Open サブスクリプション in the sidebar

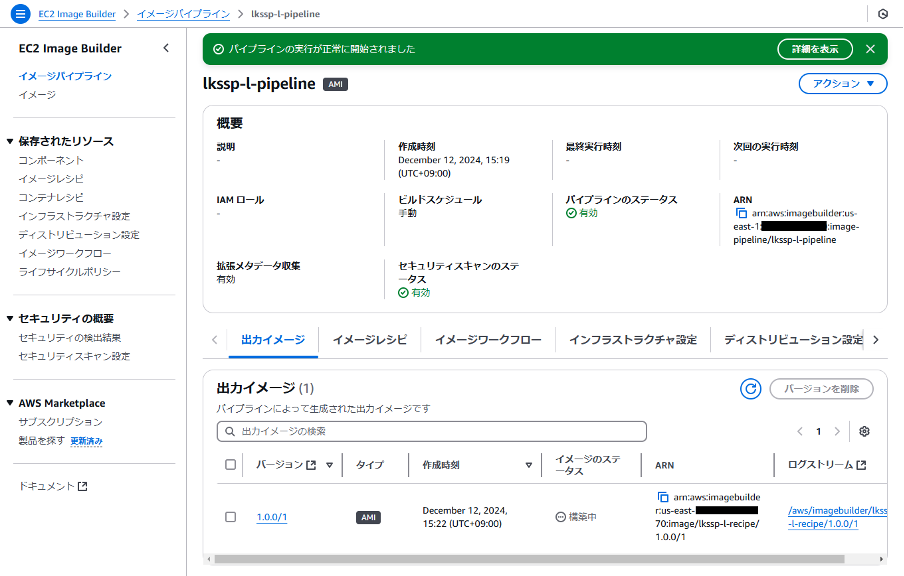61,422
